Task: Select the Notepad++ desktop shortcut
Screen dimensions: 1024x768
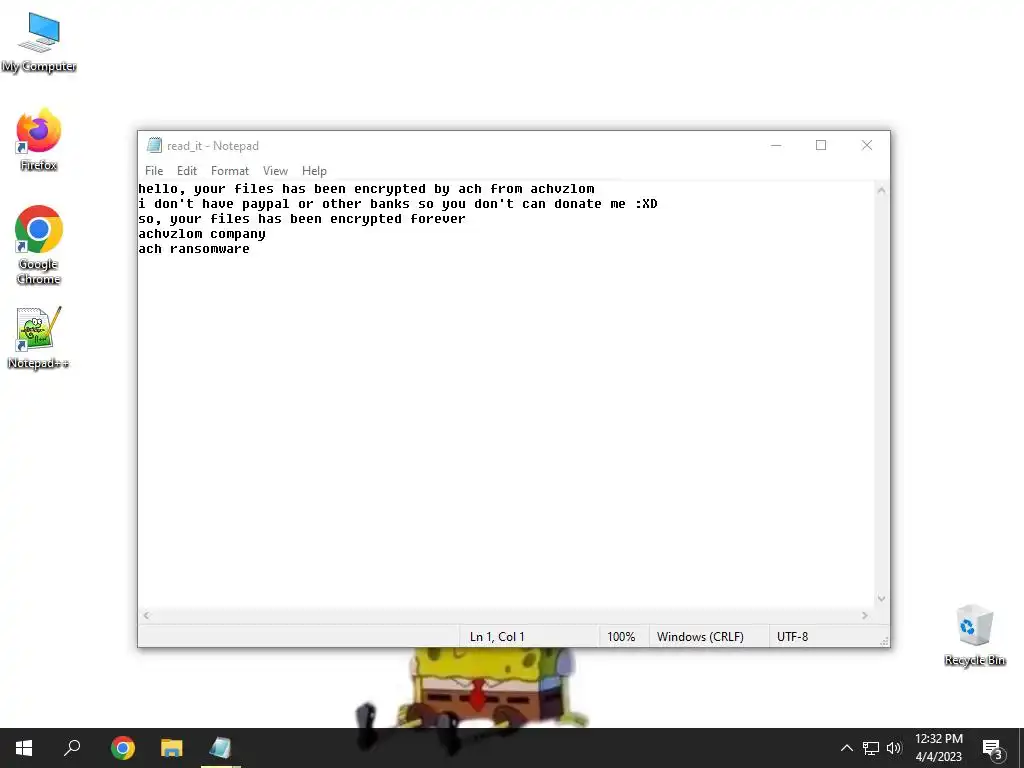Action: [x=39, y=338]
